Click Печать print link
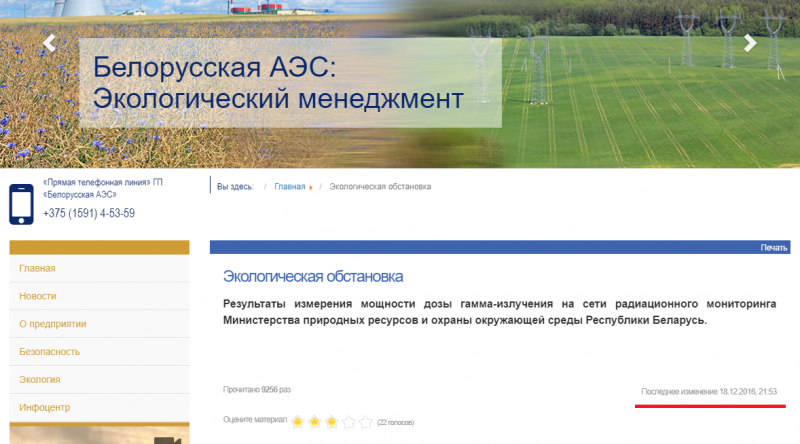The height and width of the screenshot is (444, 800). point(773,248)
